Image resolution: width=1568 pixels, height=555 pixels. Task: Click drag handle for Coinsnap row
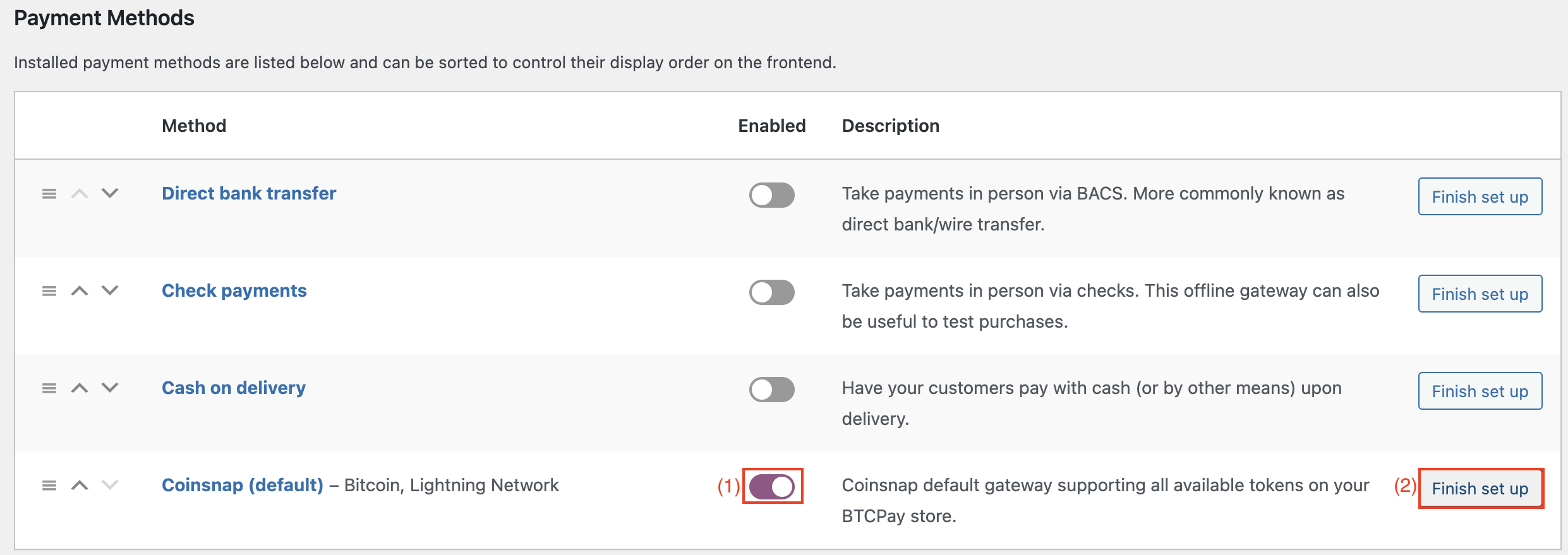tap(49, 486)
